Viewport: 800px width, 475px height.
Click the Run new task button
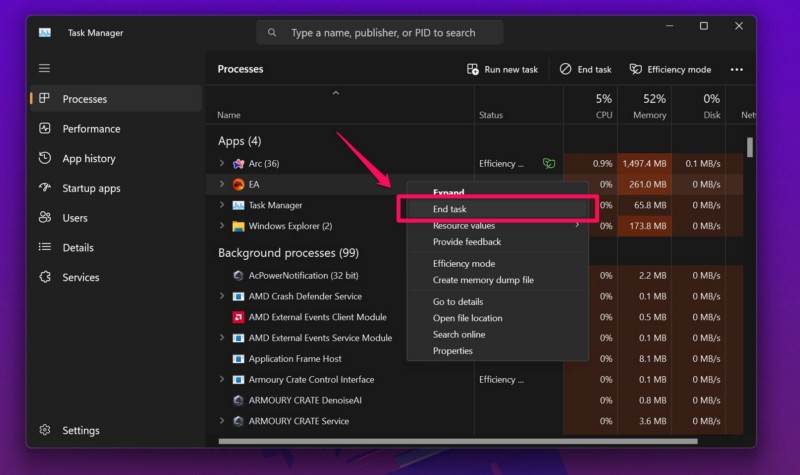point(502,69)
